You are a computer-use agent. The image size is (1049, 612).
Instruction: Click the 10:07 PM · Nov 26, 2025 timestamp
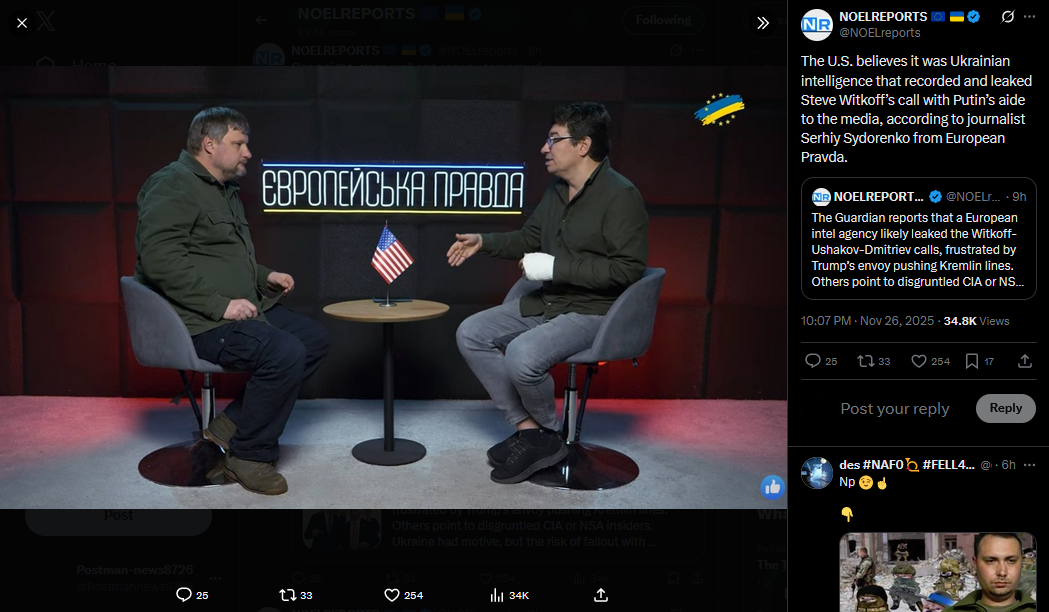pos(867,321)
